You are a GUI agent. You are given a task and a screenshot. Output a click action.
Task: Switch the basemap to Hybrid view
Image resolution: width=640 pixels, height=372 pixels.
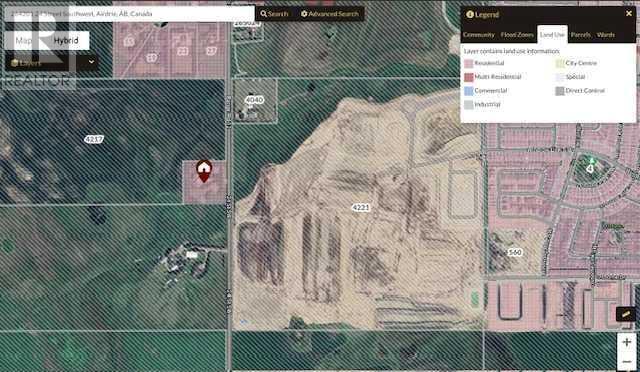click(x=66, y=40)
